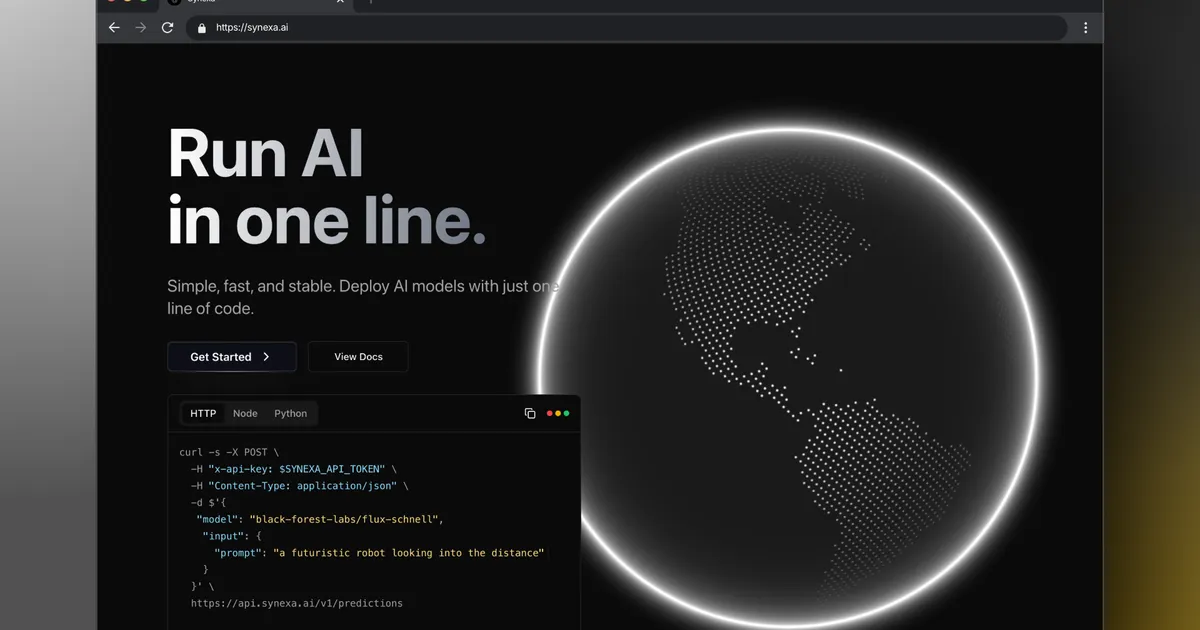
Task: Copy the curl code snippet
Action: 529,412
